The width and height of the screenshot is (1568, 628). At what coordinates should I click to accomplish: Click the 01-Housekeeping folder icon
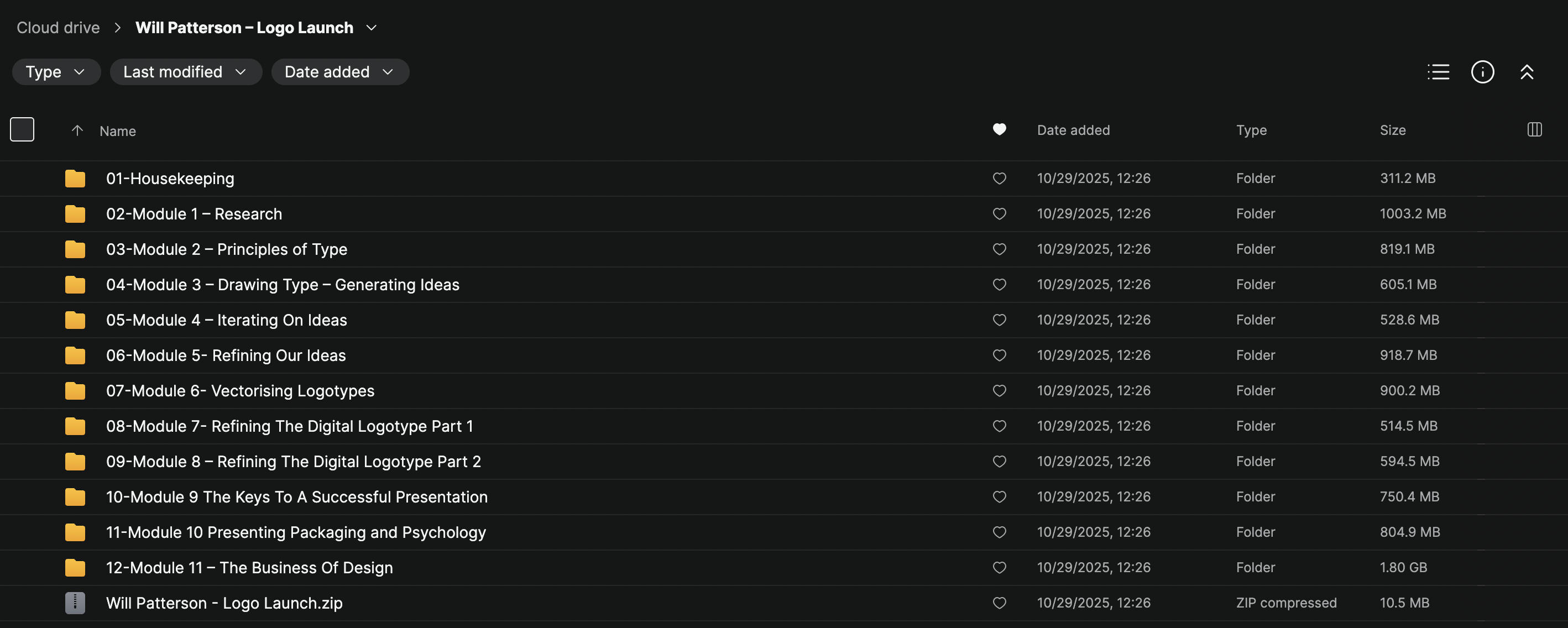(x=75, y=179)
